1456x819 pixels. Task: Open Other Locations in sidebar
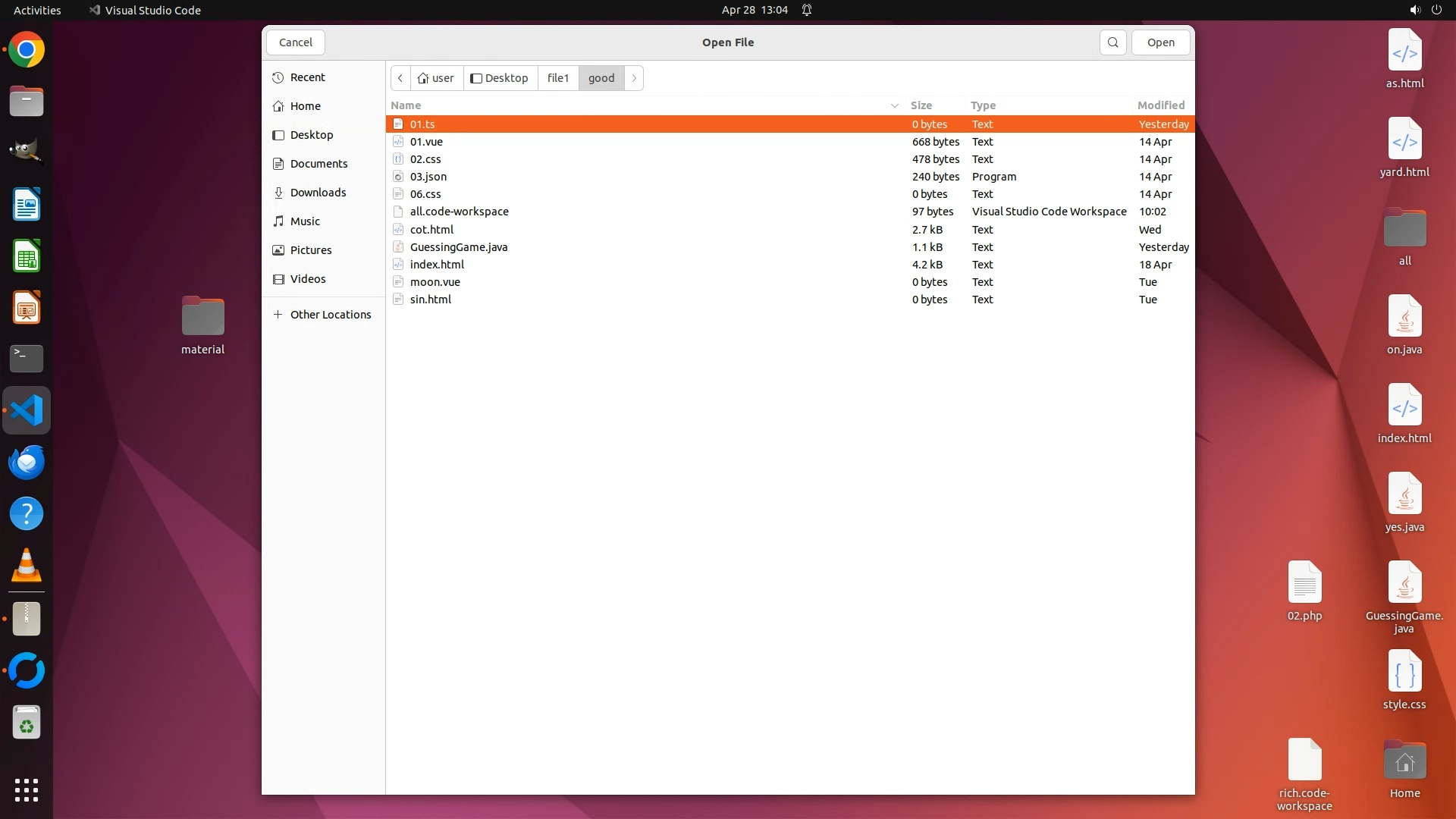(330, 315)
